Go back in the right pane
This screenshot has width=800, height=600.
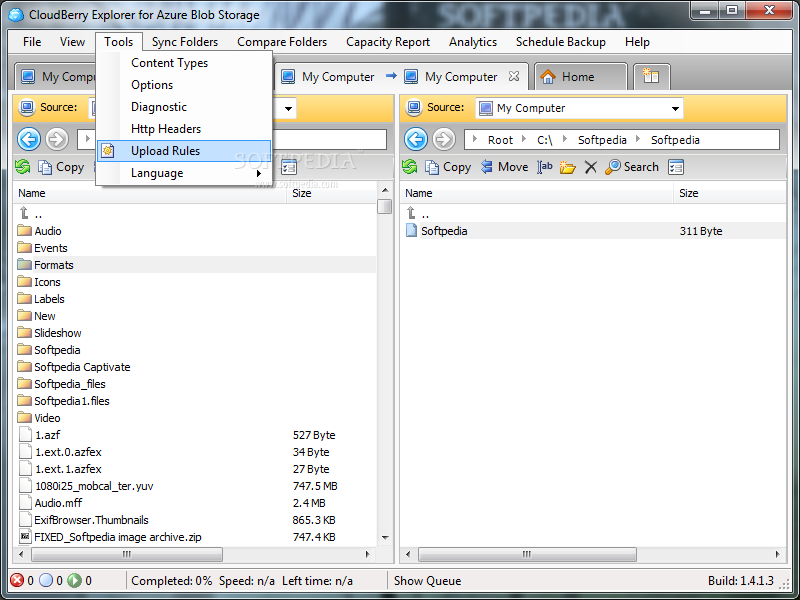(416, 139)
